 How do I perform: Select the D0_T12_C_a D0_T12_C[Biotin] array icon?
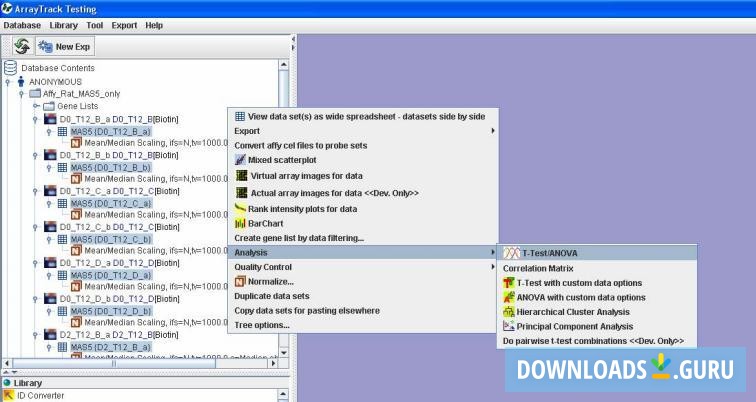(50, 191)
